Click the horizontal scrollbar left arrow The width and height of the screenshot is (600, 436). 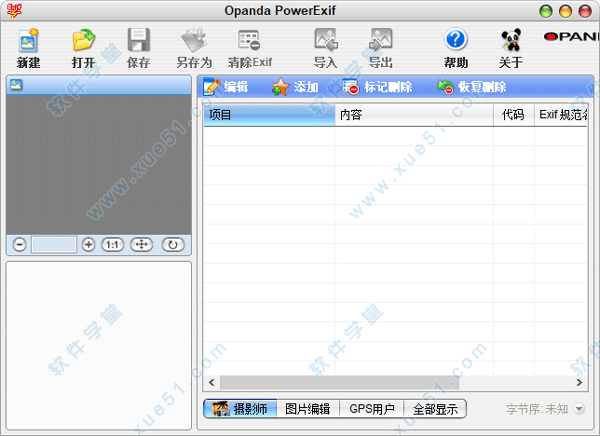tap(212, 382)
